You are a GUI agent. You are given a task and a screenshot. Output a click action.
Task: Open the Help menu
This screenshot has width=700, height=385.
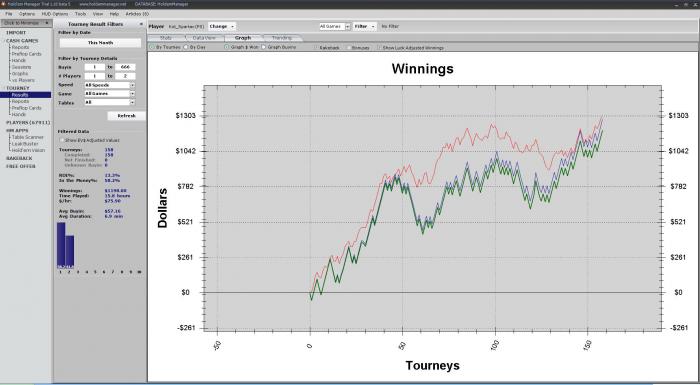tap(114, 14)
